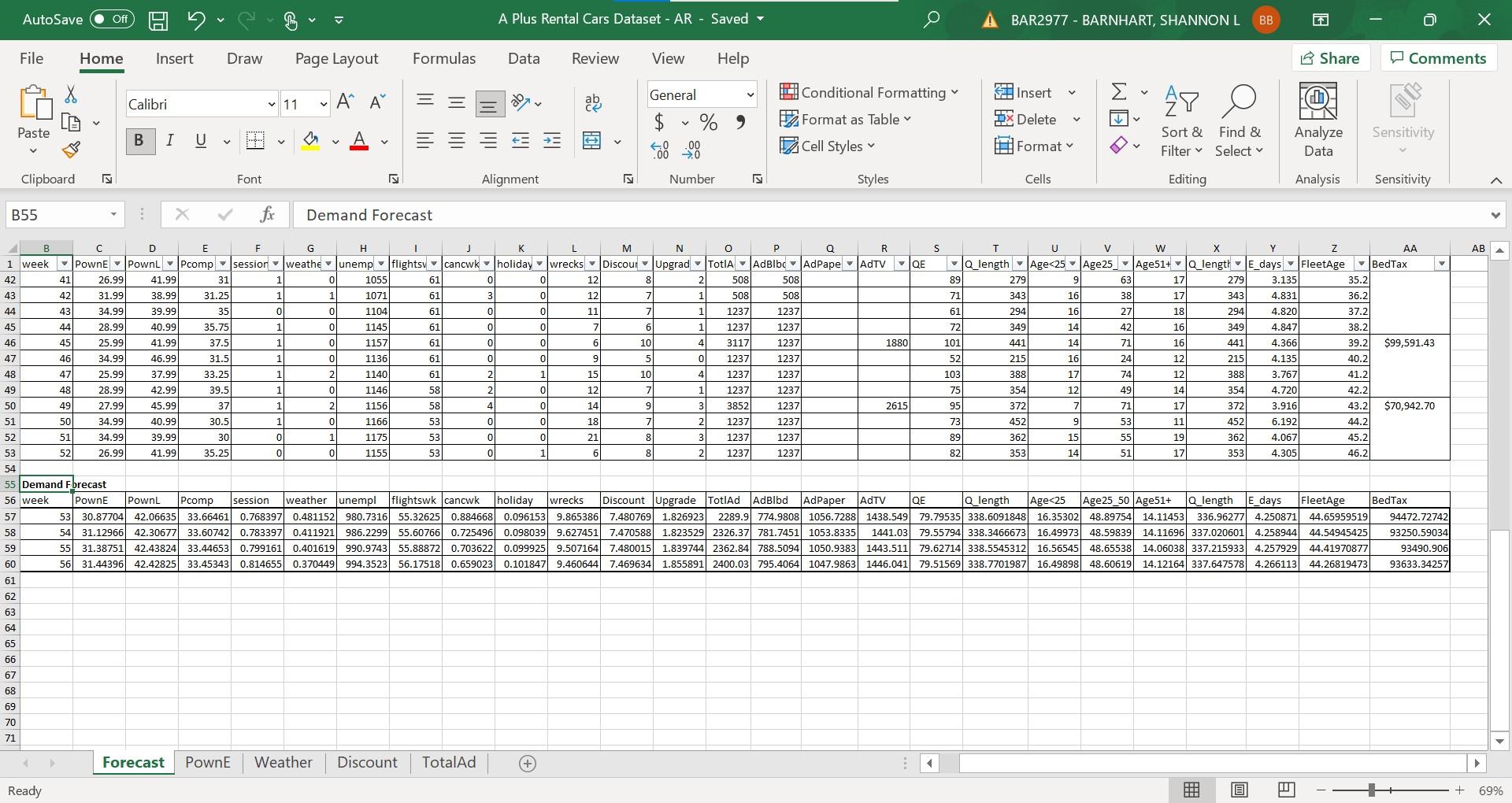Toggle Underline formatting

click(200, 141)
